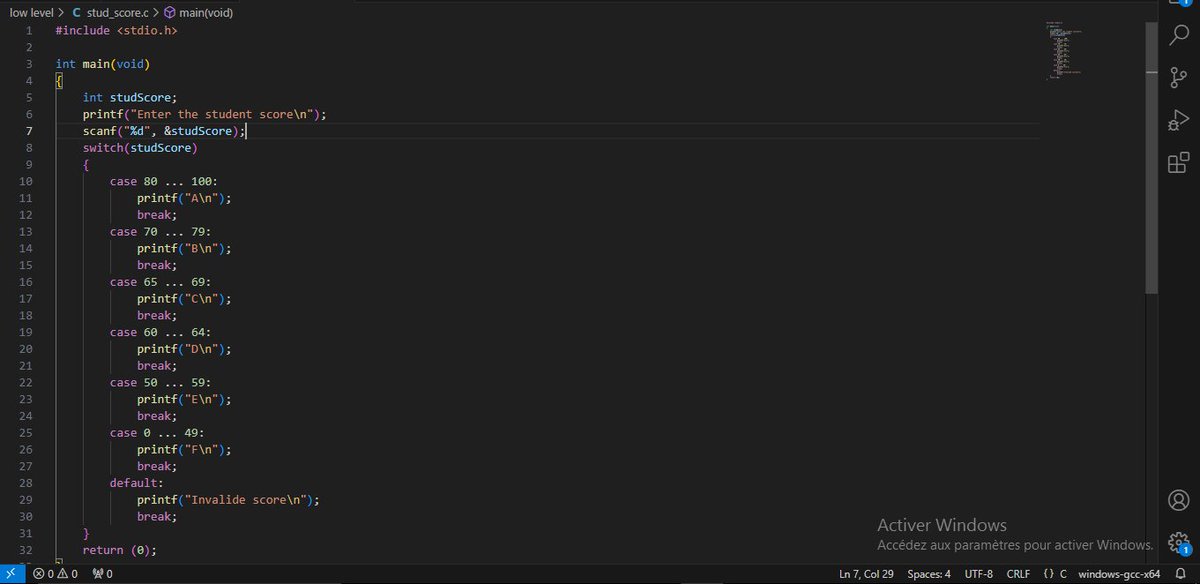Change indentation via Spaces: 4
The height and width of the screenshot is (584, 1200).
pyautogui.click(x=928, y=573)
